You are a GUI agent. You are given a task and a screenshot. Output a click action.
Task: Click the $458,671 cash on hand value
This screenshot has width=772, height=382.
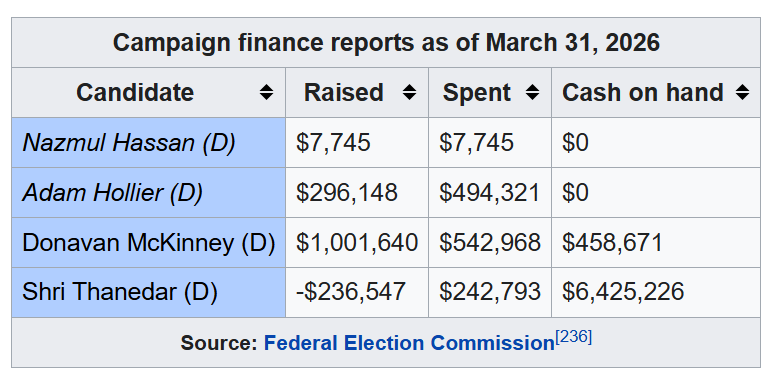pos(612,243)
